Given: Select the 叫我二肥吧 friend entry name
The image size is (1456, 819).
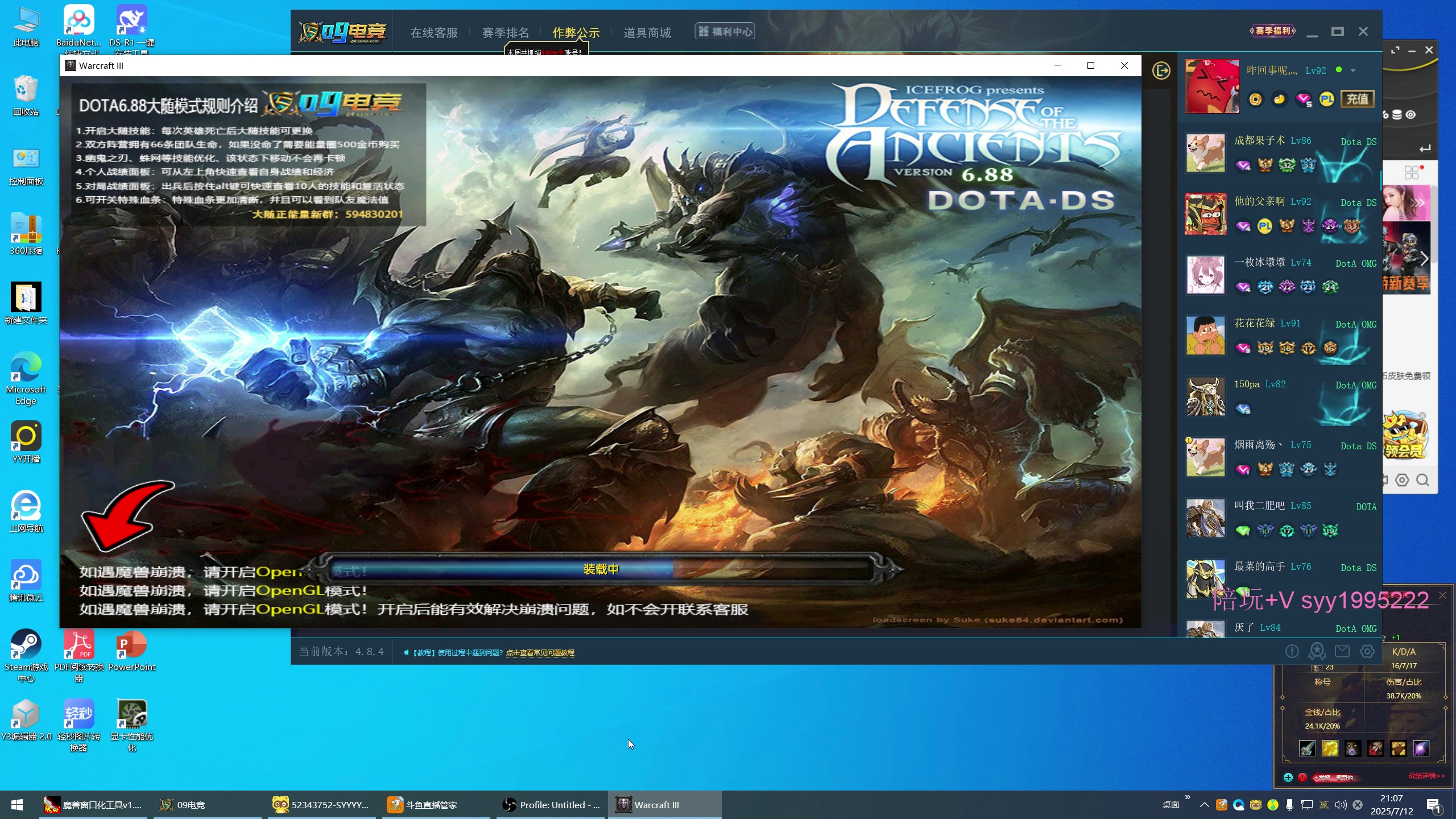Looking at the screenshot, I should (1260, 506).
